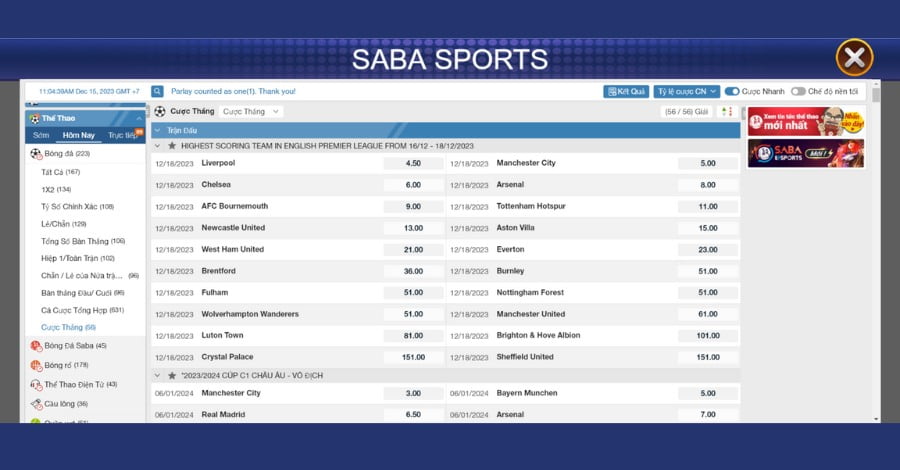
Task: Click the clock reading Dec 15, 2023 GMT +7
Action: (89, 91)
